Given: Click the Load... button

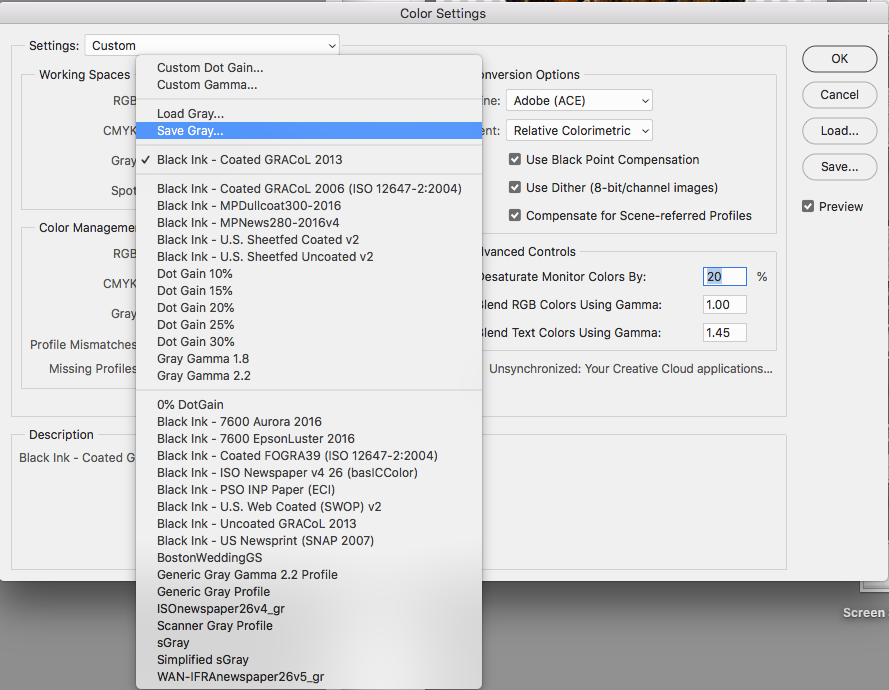Looking at the screenshot, I should click(838, 130).
